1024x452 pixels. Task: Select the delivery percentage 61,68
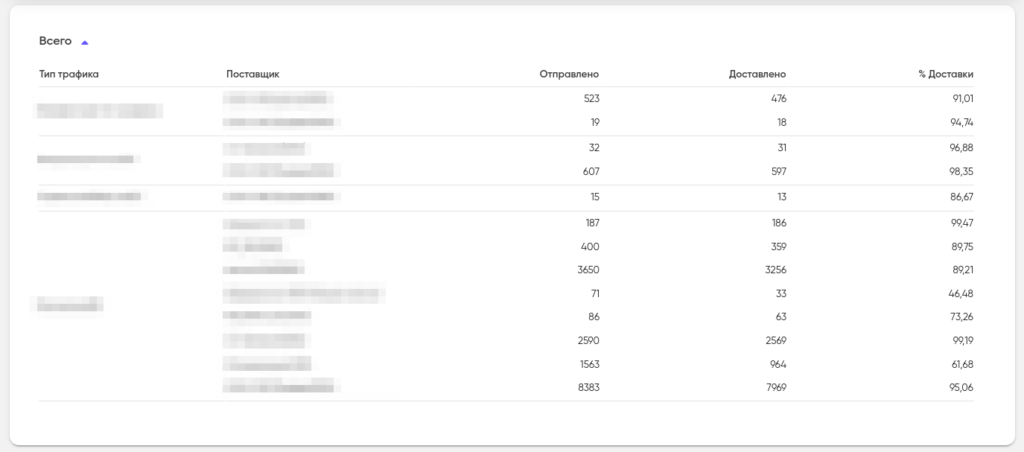click(961, 364)
